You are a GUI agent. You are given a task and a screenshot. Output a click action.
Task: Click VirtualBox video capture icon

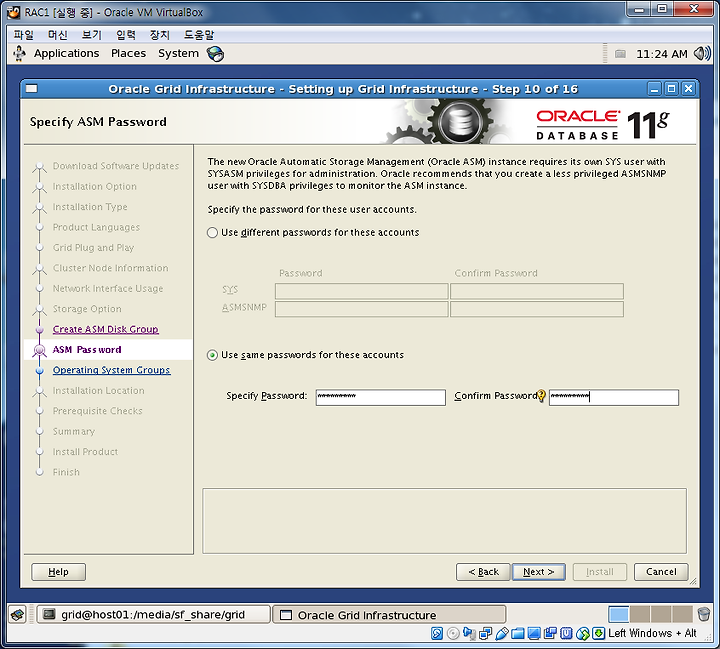click(x=550, y=633)
